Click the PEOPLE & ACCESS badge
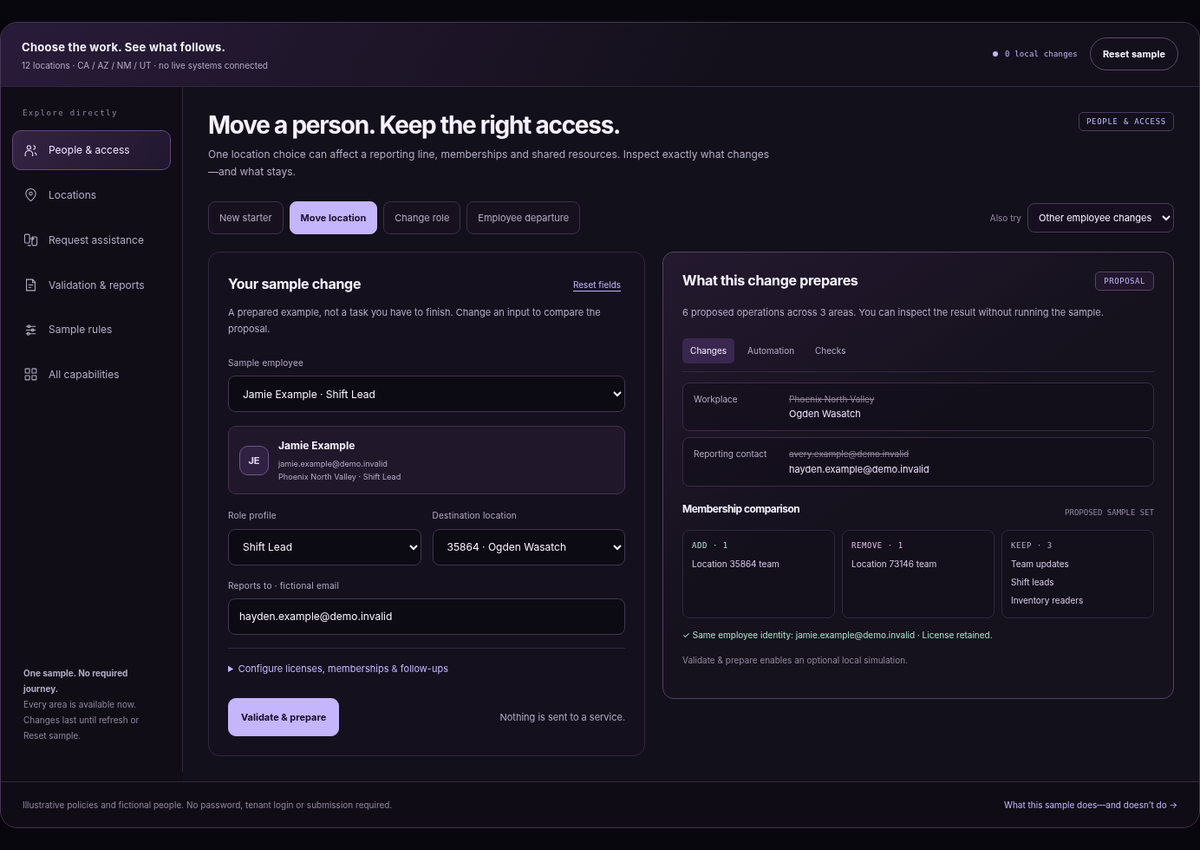The image size is (1200, 850). (1125, 121)
